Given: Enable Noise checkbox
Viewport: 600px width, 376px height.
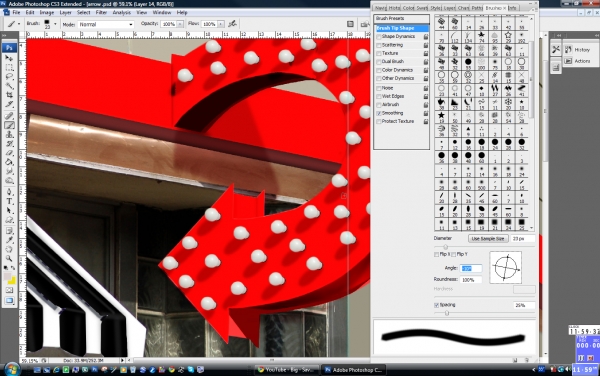Looking at the screenshot, I should [378, 88].
